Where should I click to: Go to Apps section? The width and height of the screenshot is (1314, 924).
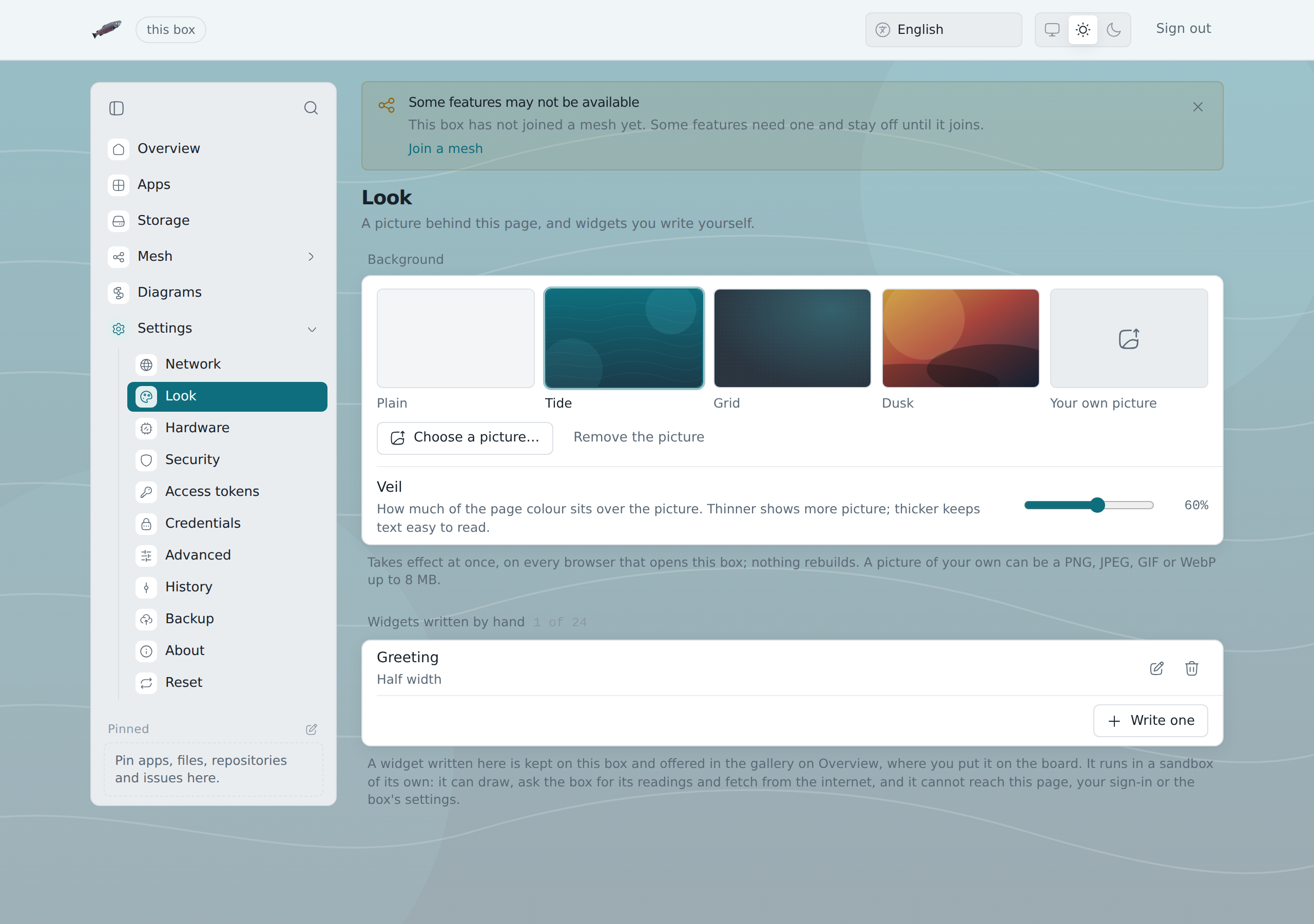point(214,185)
